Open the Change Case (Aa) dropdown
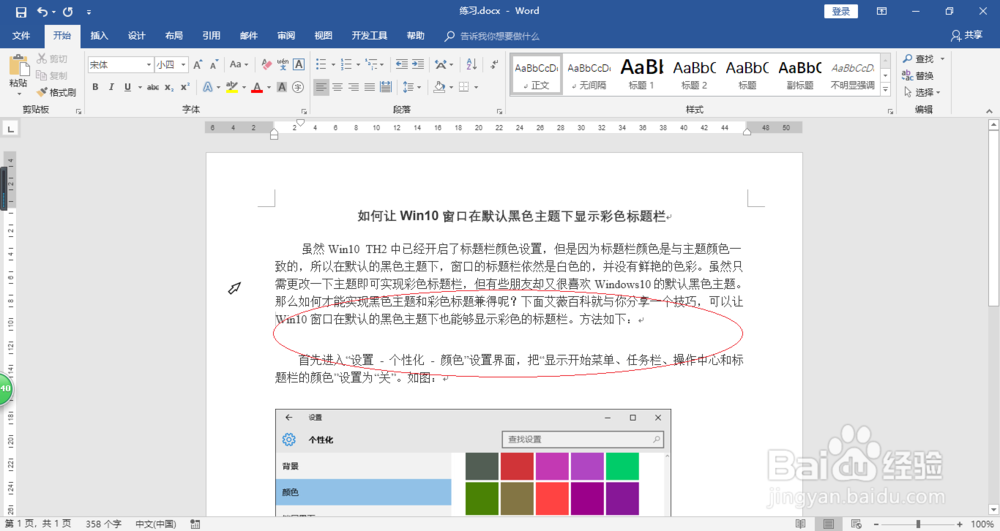Screen dimensions: 1000x531 (x=239, y=64)
